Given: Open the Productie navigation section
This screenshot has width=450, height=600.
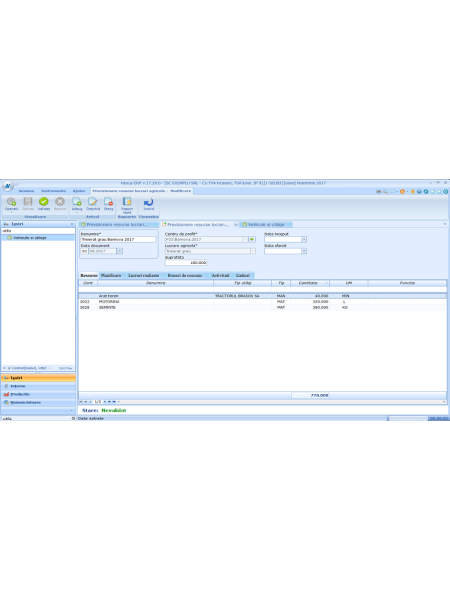Looking at the screenshot, I should pyautogui.click(x=20, y=394).
